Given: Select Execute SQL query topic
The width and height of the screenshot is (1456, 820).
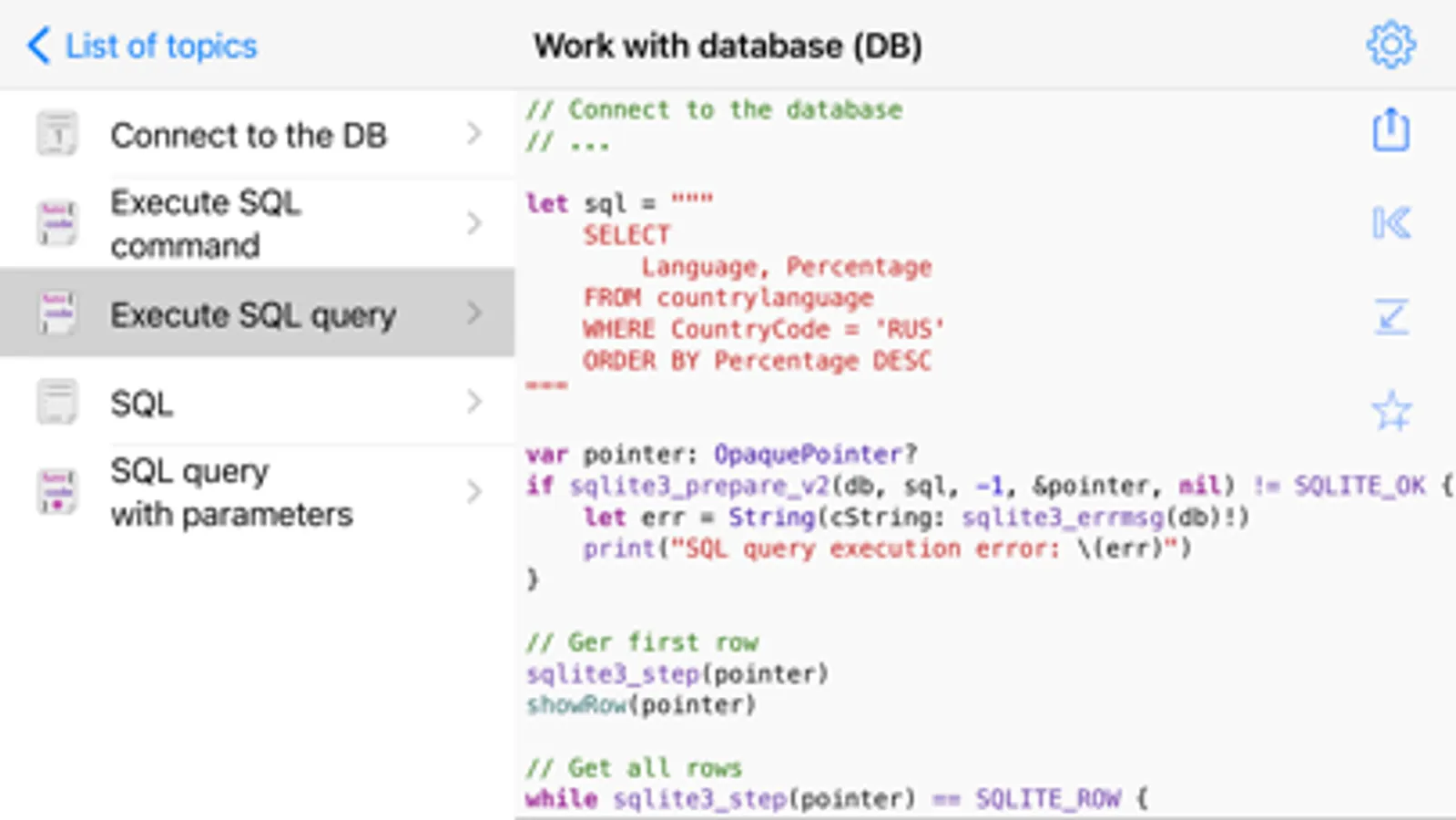Looking at the screenshot, I should (258, 313).
